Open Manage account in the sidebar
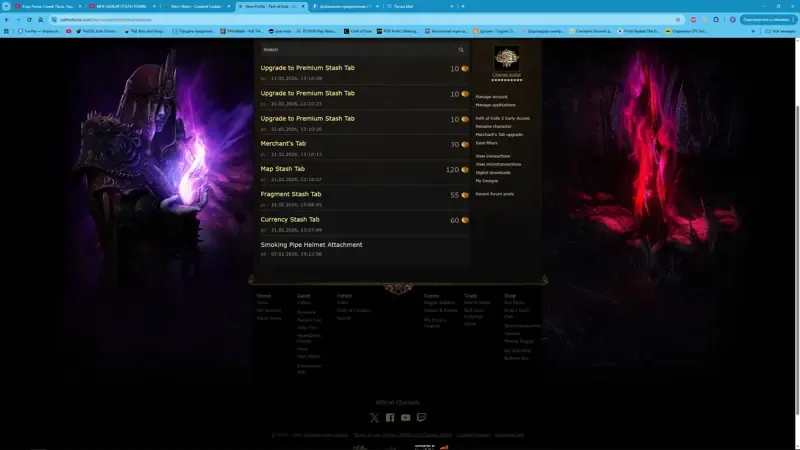 pos(491,97)
